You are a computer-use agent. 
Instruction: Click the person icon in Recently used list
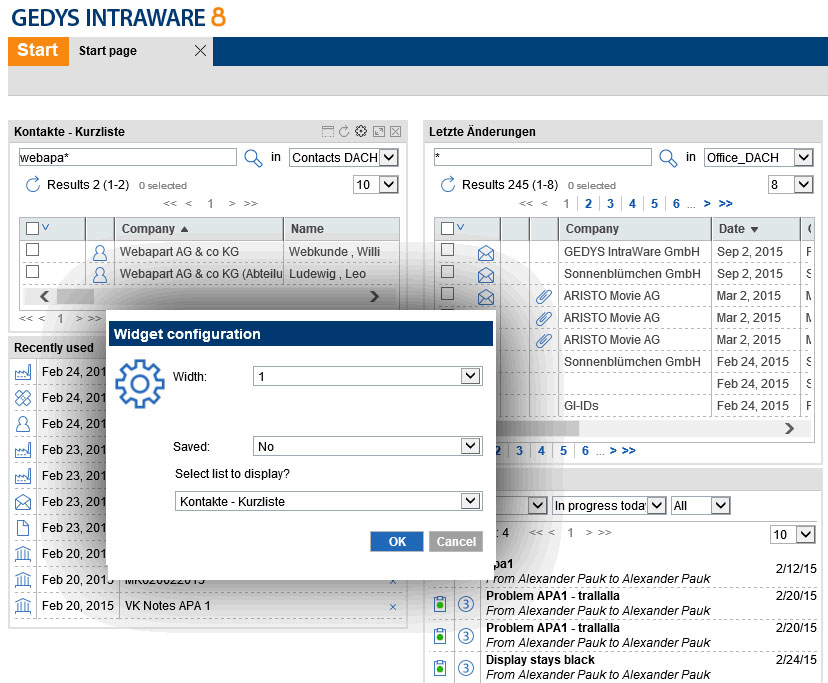pos(23,424)
